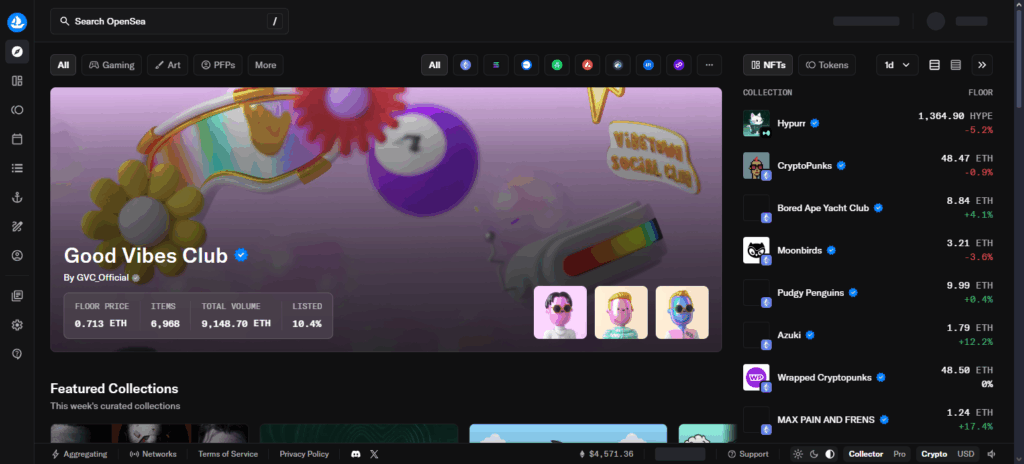Open the calendar icon in sidebar

(x=17, y=139)
